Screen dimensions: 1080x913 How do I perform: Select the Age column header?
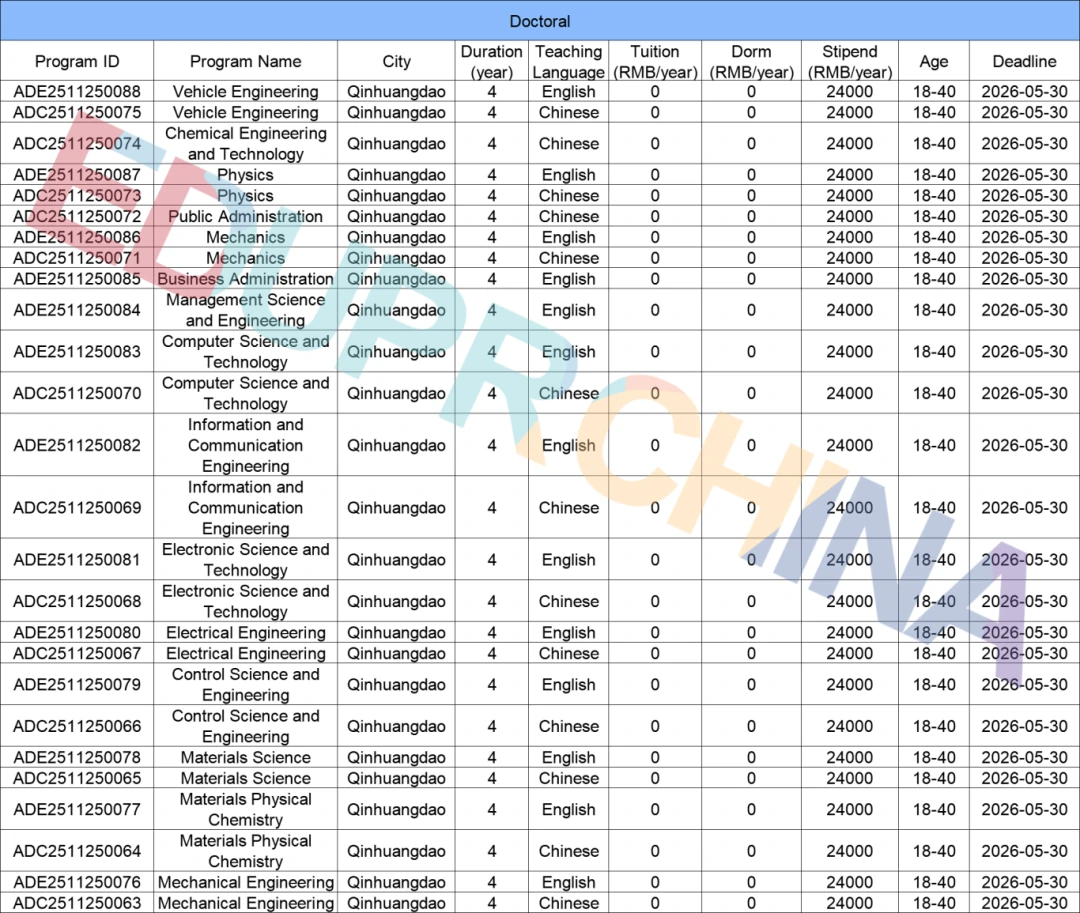pos(933,61)
